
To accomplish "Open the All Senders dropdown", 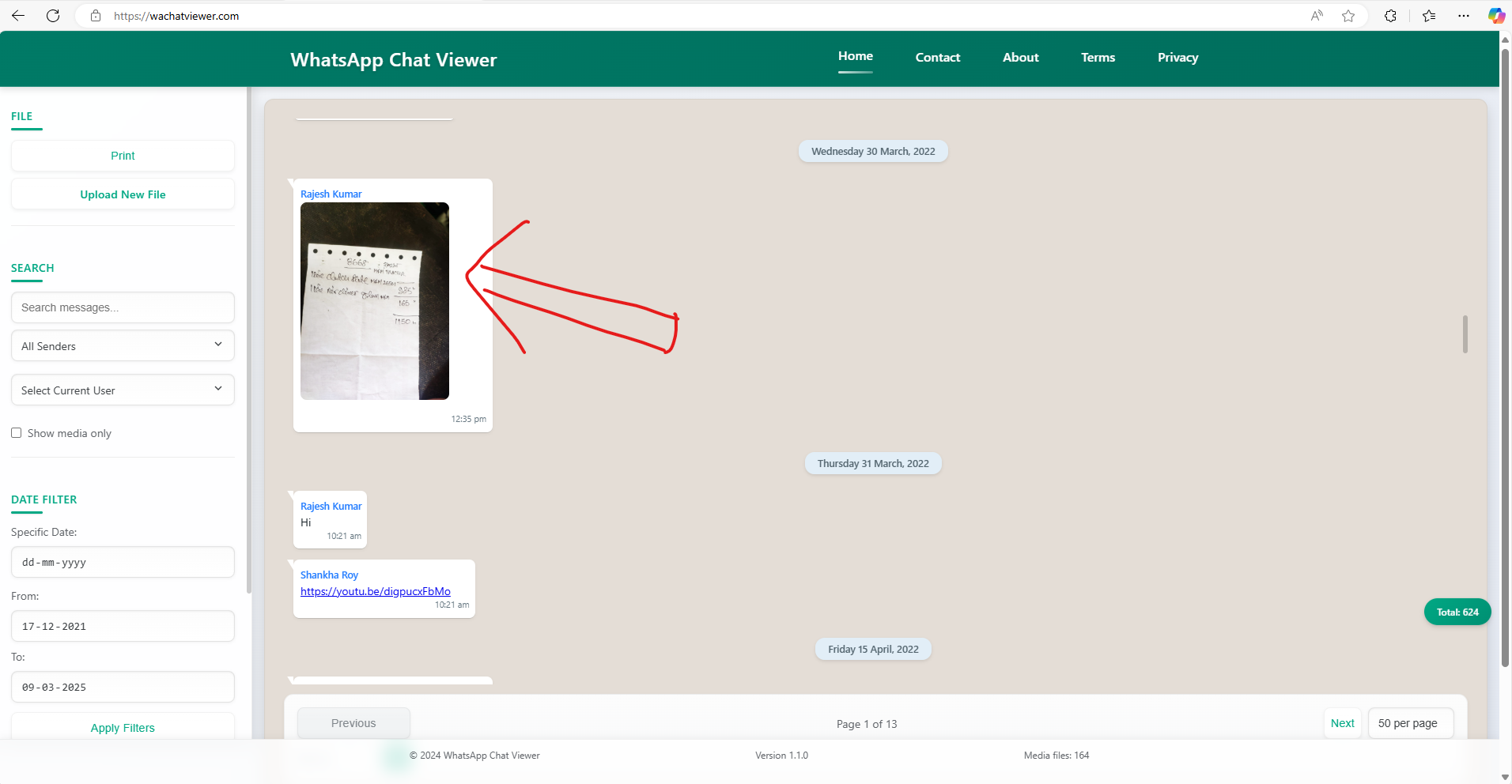I will point(122,345).
